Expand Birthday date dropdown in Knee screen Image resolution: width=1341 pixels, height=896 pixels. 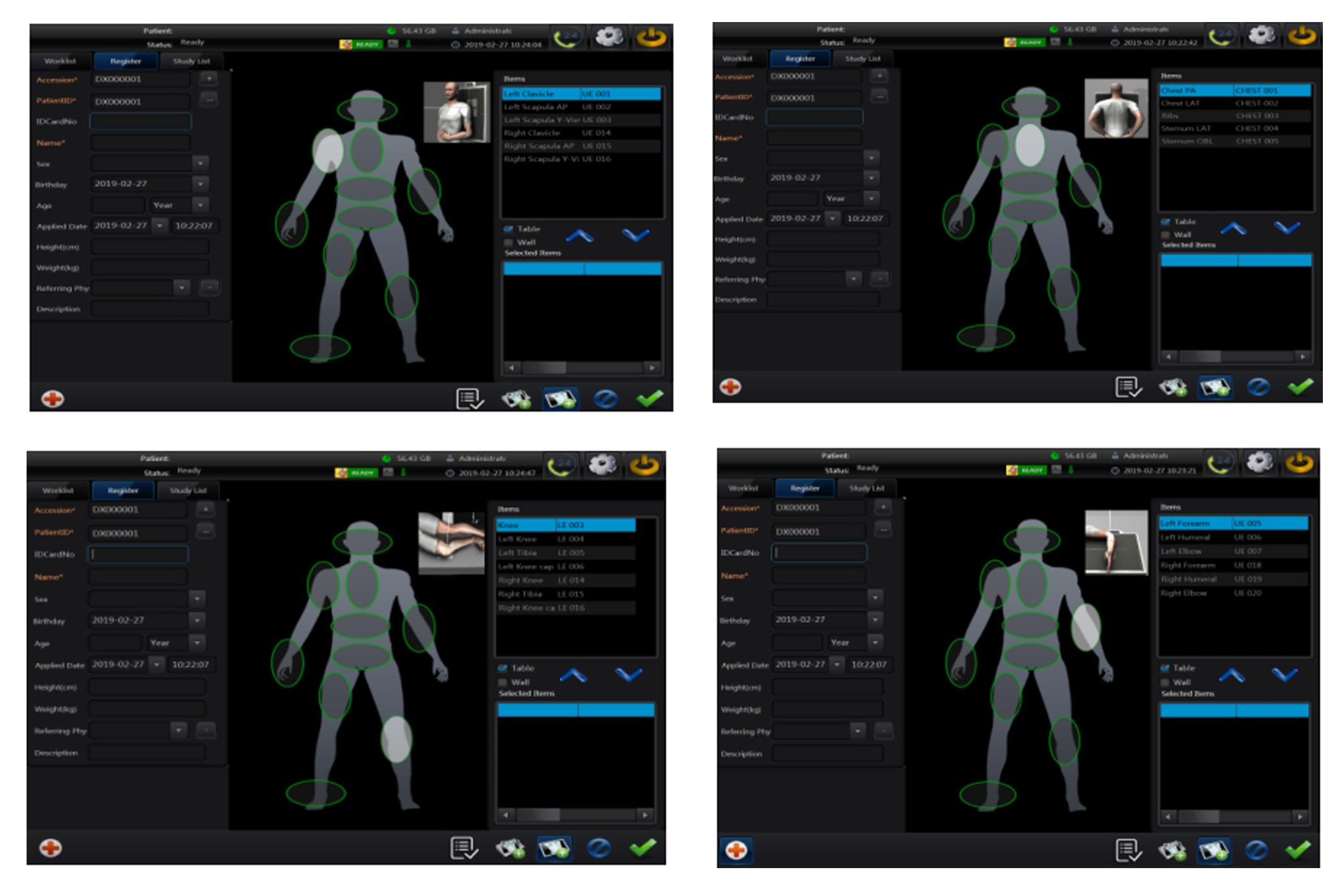[197, 620]
